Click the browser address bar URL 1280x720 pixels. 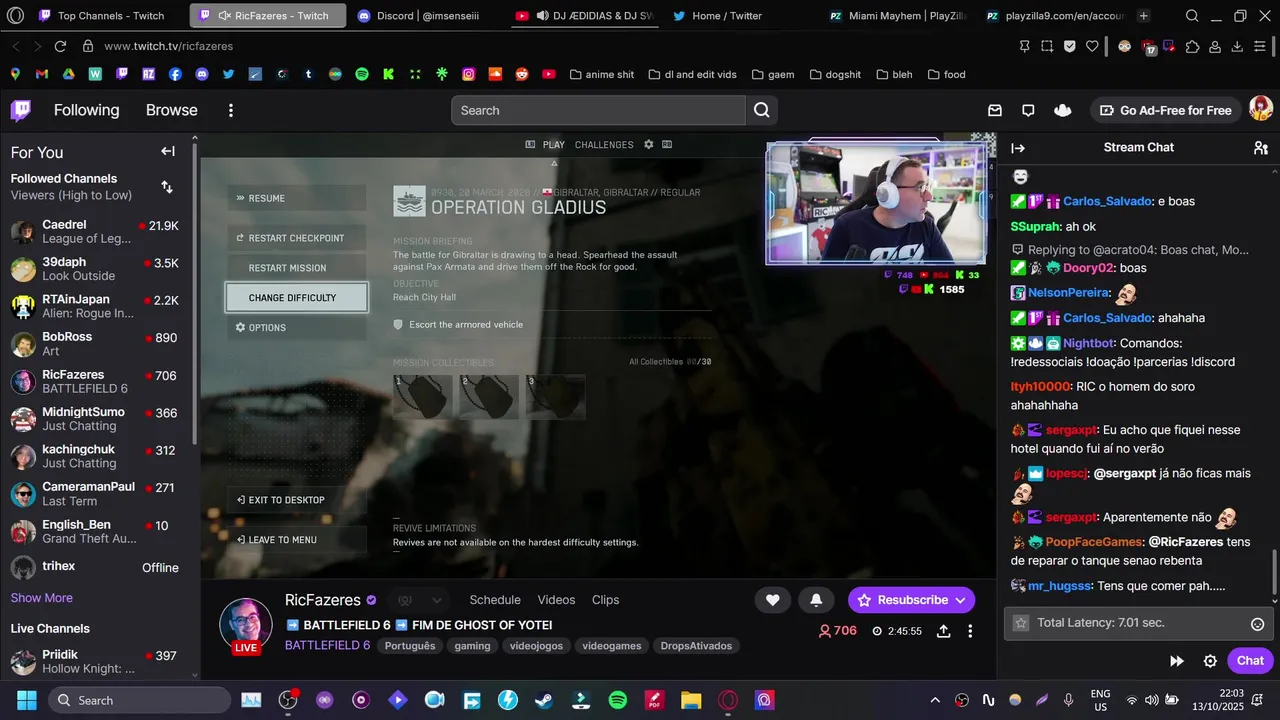pyautogui.click(x=168, y=46)
